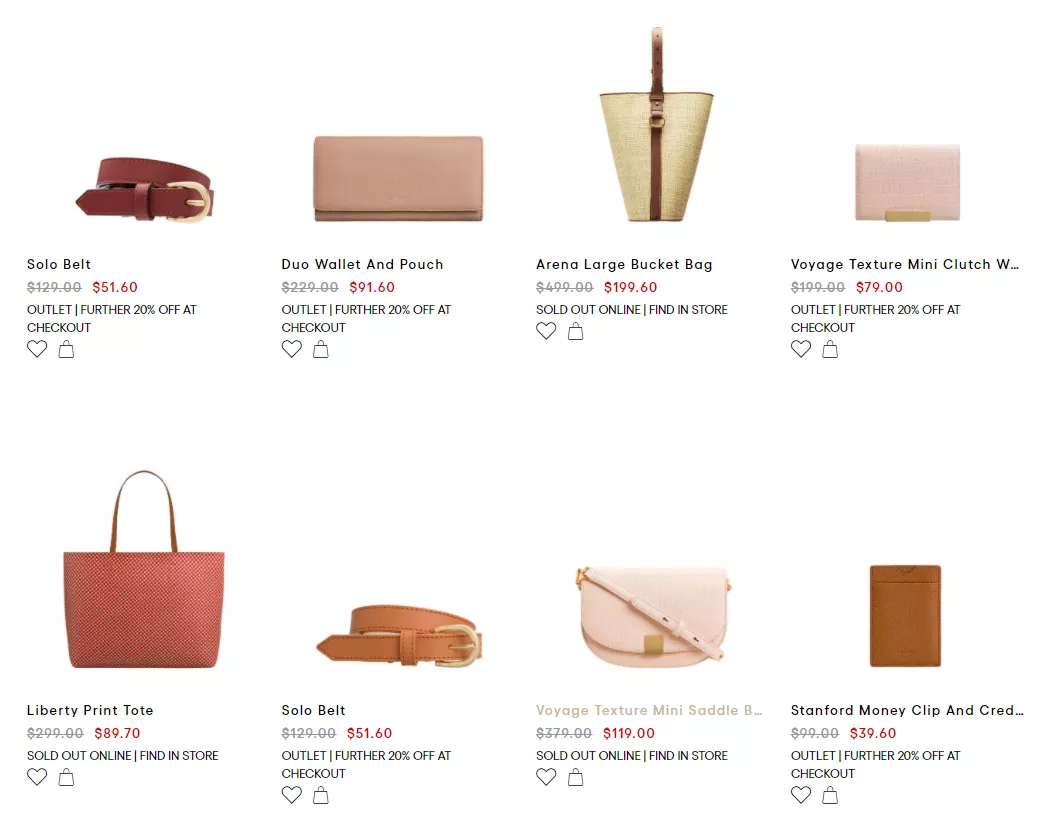View the red Solo Belt product image
The width and height of the screenshot is (1055, 824).
[145, 189]
